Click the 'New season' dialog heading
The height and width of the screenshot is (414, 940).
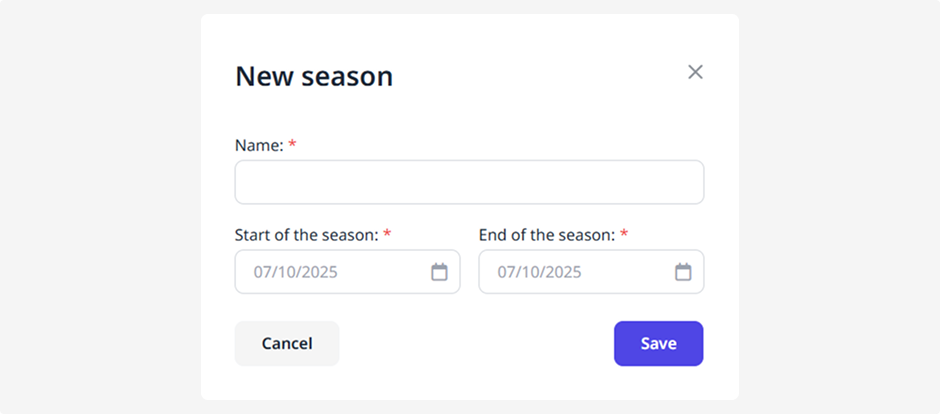click(x=313, y=76)
